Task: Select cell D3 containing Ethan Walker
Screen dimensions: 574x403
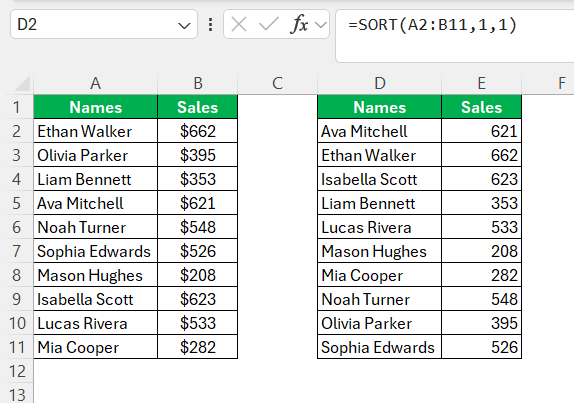Action: coord(380,155)
